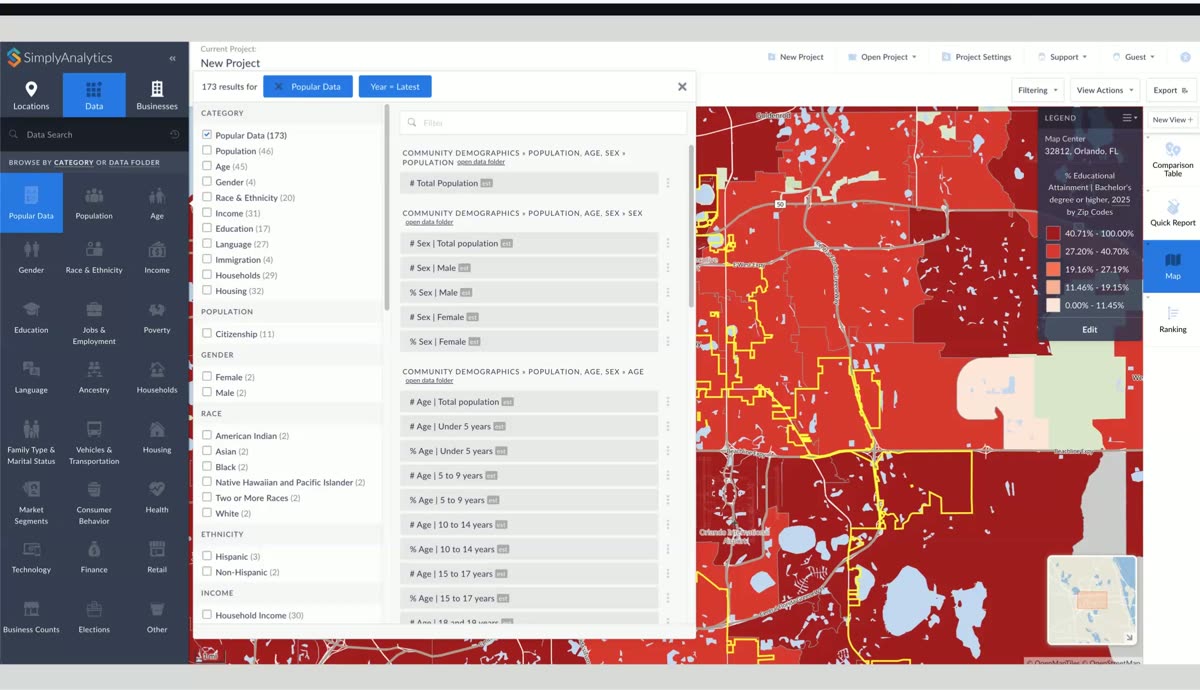Image resolution: width=1200 pixels, height=690 pixels.
Task: Open the Filtering dropdown
Action: [1037, 90]
